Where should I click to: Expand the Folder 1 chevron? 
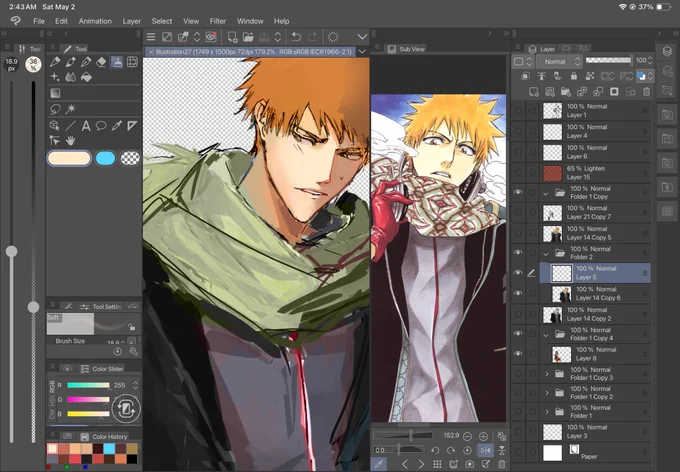pos(547,411)
